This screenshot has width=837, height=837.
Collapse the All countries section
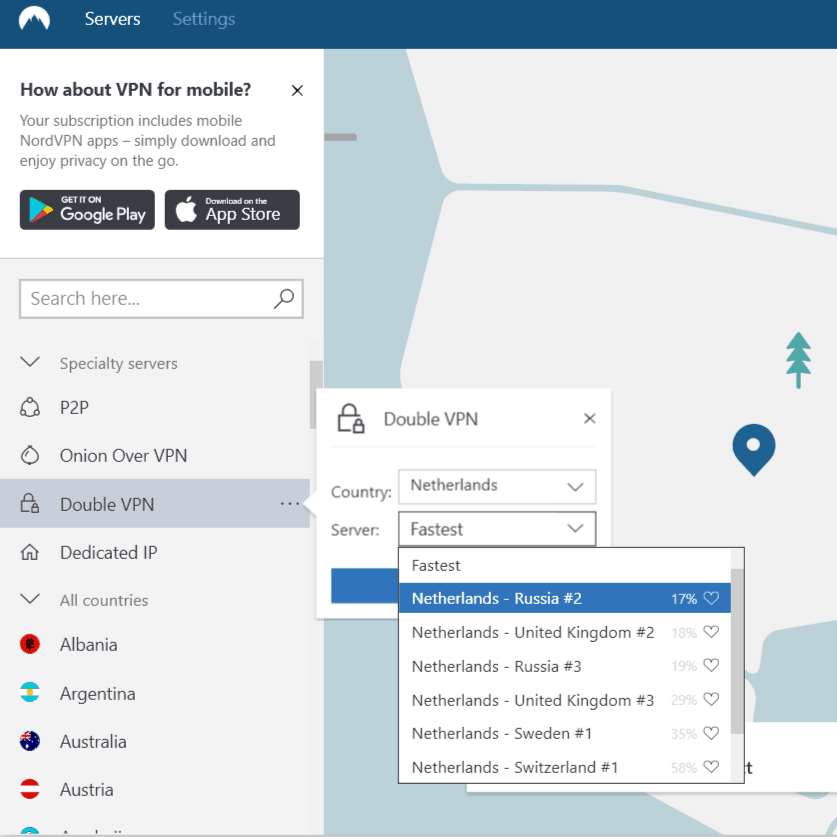tap(30, 599)
